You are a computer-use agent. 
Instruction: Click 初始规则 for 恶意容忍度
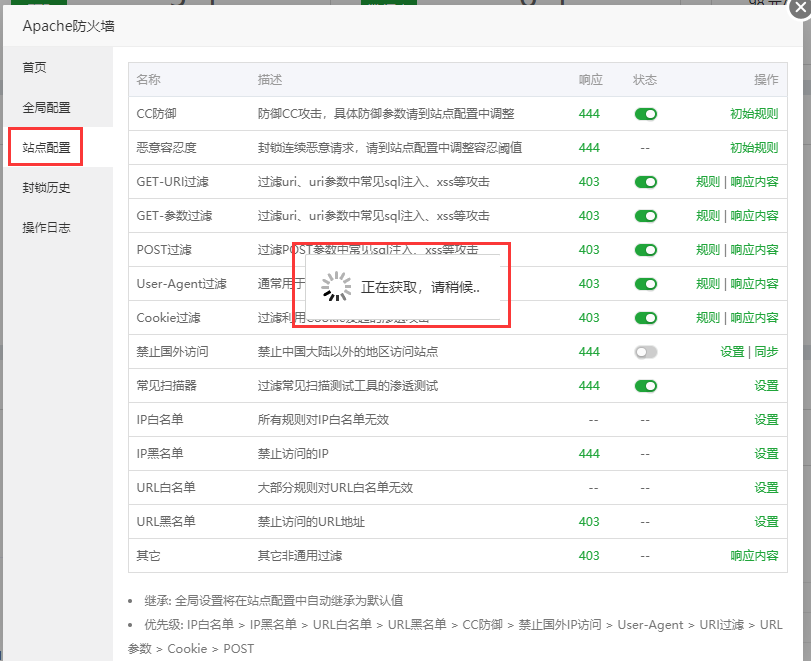(754, 148)
